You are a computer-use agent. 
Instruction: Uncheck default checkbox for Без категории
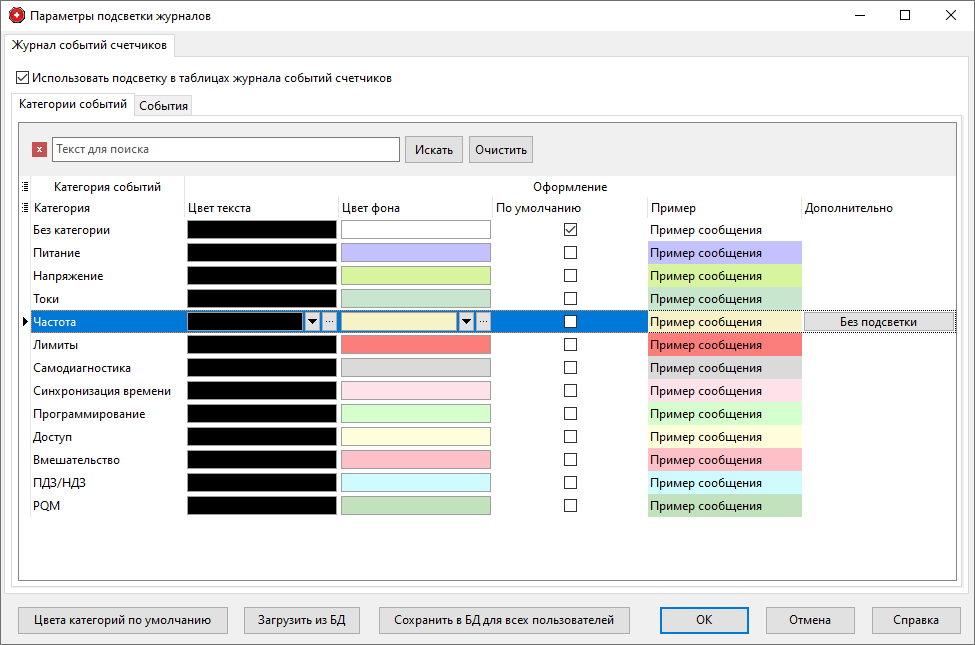point(570,230)
